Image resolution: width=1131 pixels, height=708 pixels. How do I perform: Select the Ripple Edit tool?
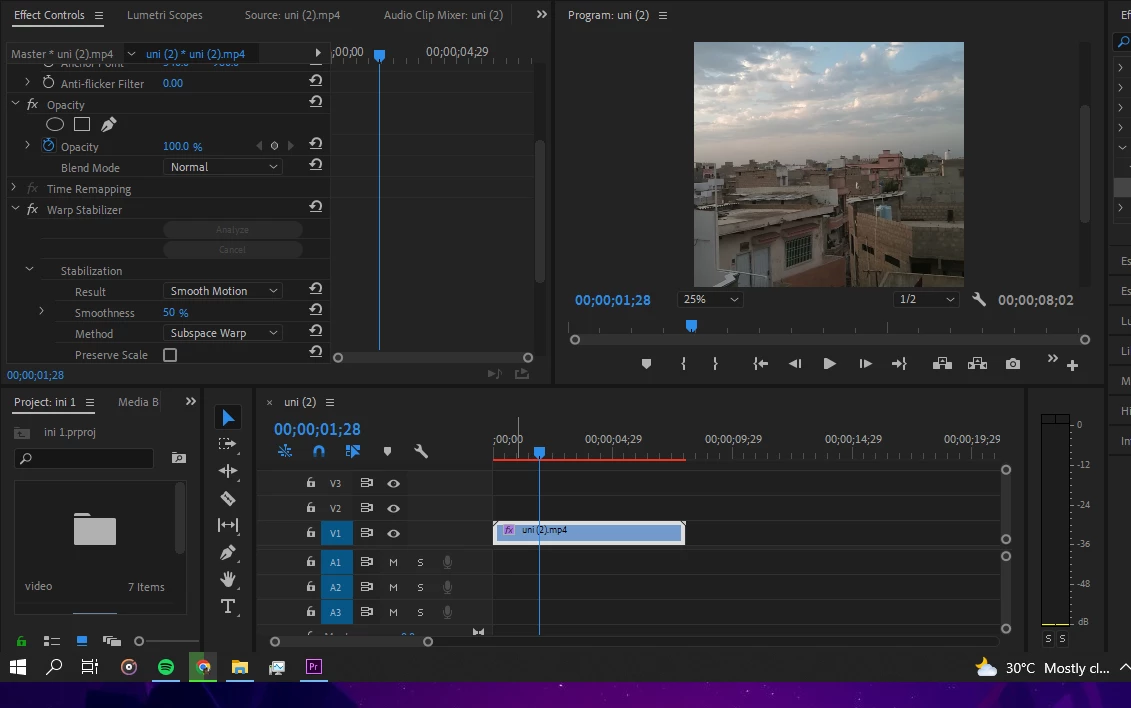pyautogui.click(x=228, y=471)
